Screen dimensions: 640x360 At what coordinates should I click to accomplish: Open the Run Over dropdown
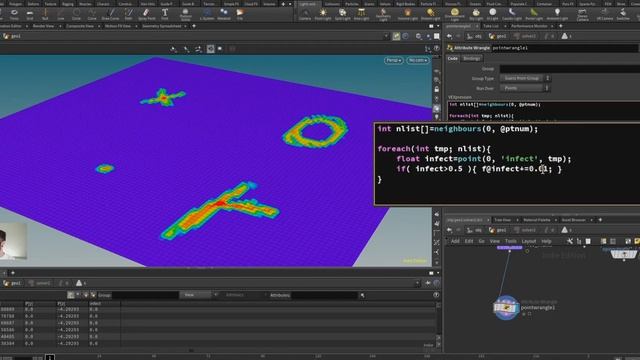pyautogui.click(x=525, y=88)
